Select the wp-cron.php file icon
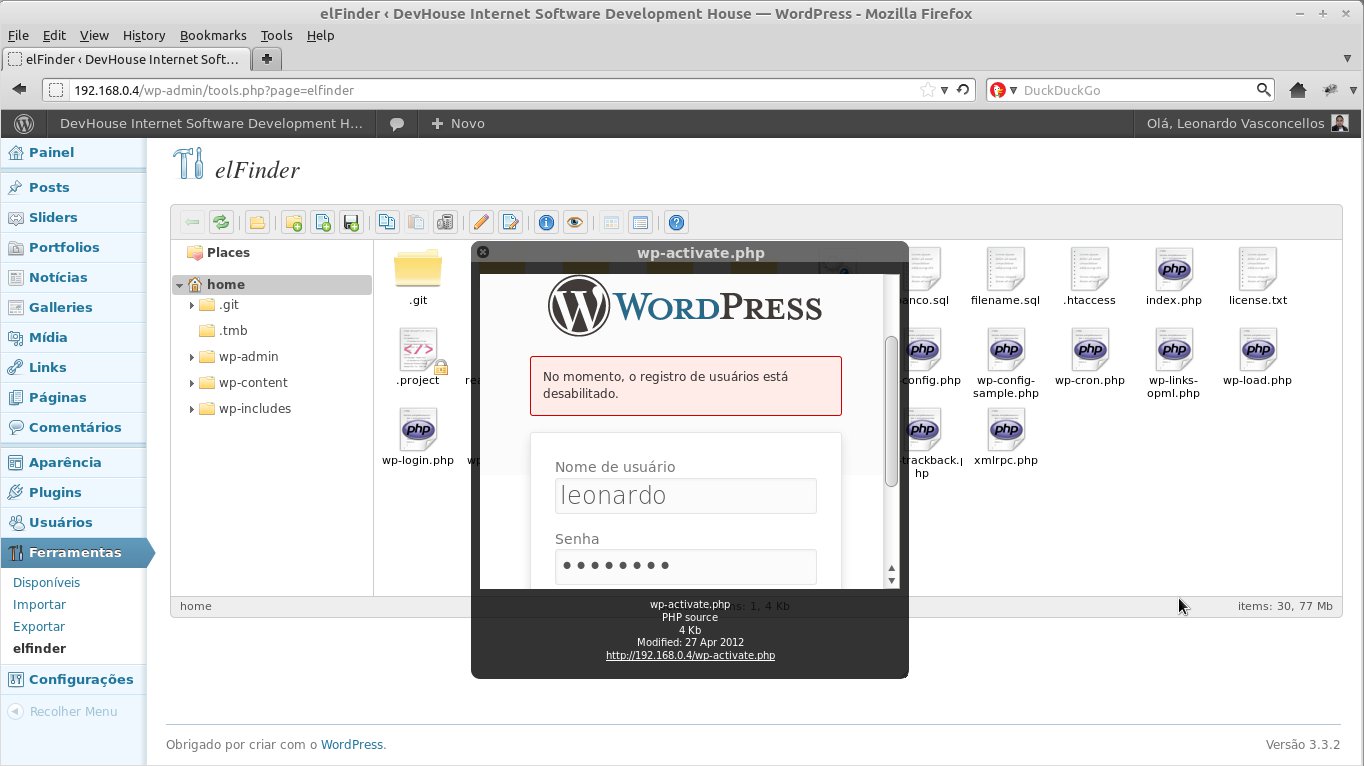 (x=1089, y=350)
